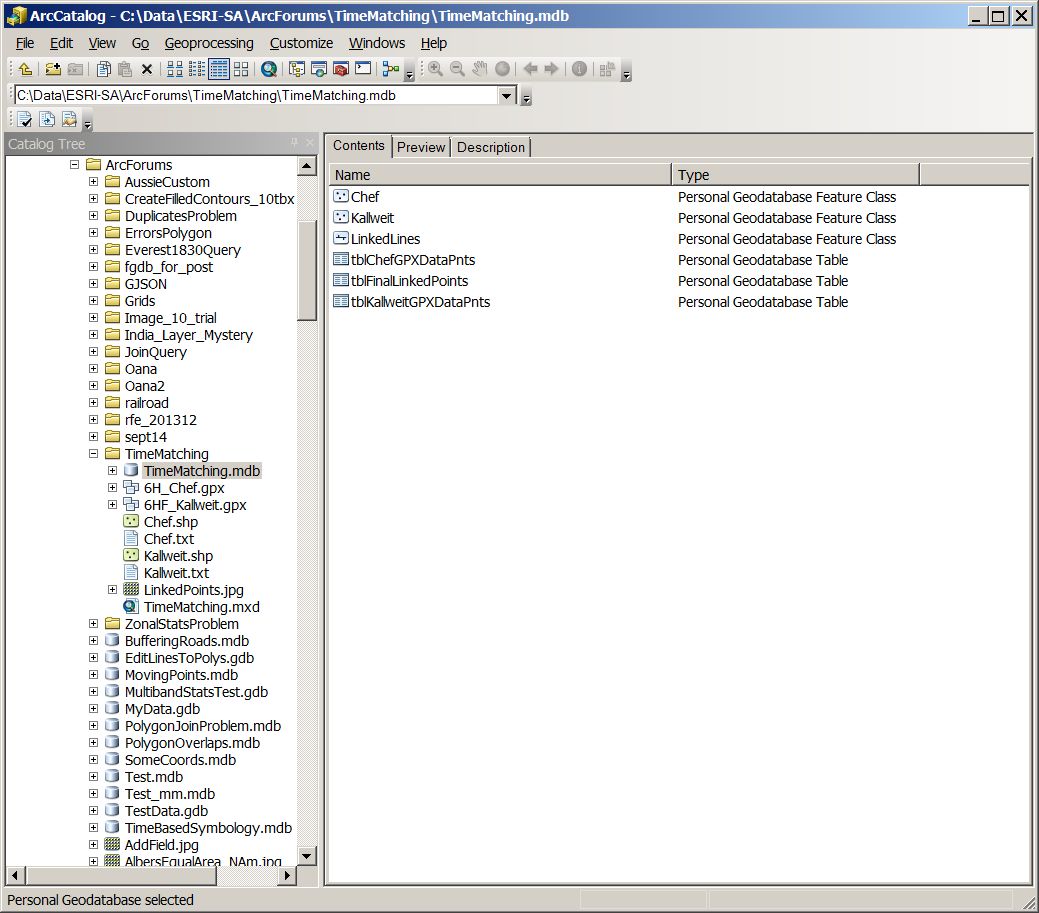The height and width of the screenshot is (913, 1039).
Task: Click the Validate Metadata icon
Action: (25, 119)
